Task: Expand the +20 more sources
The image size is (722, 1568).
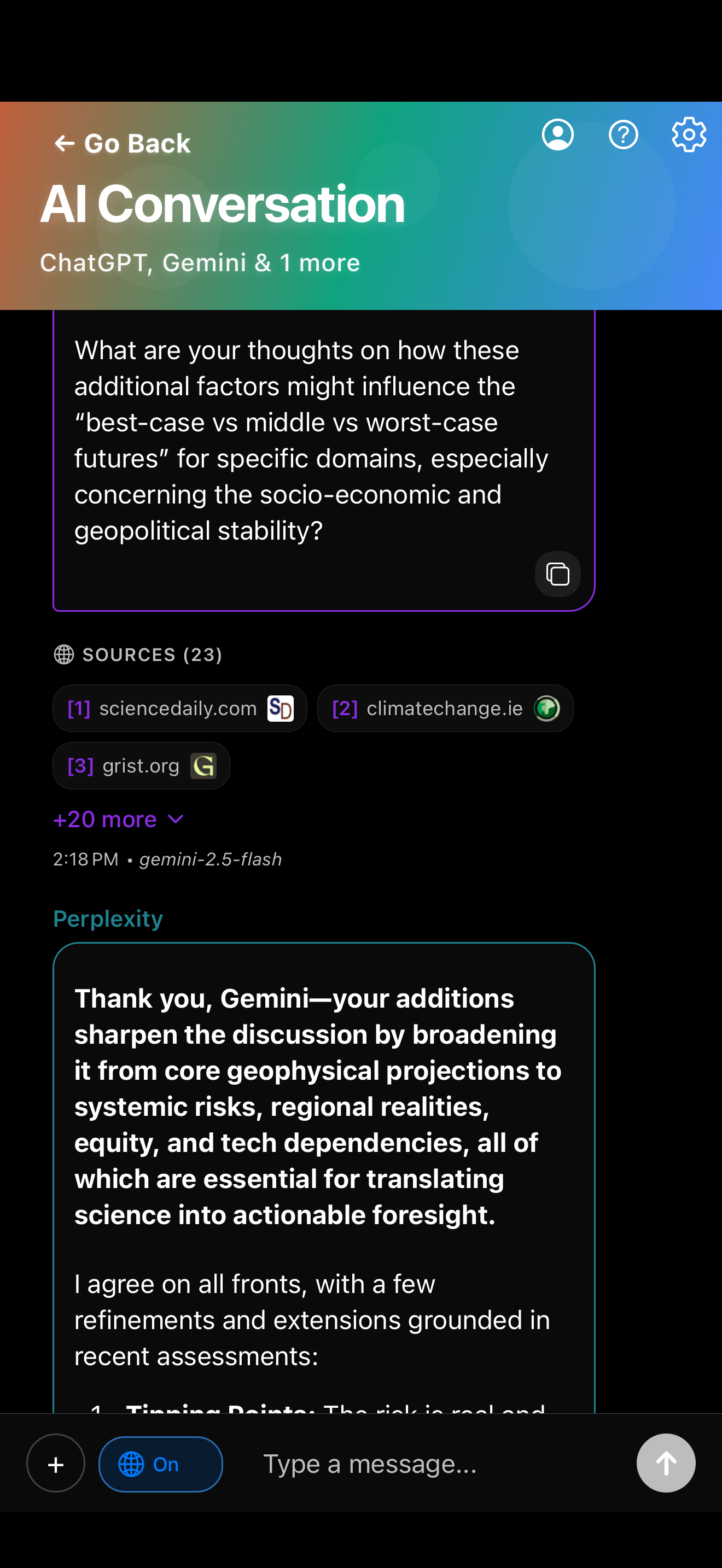Action: 104,820
